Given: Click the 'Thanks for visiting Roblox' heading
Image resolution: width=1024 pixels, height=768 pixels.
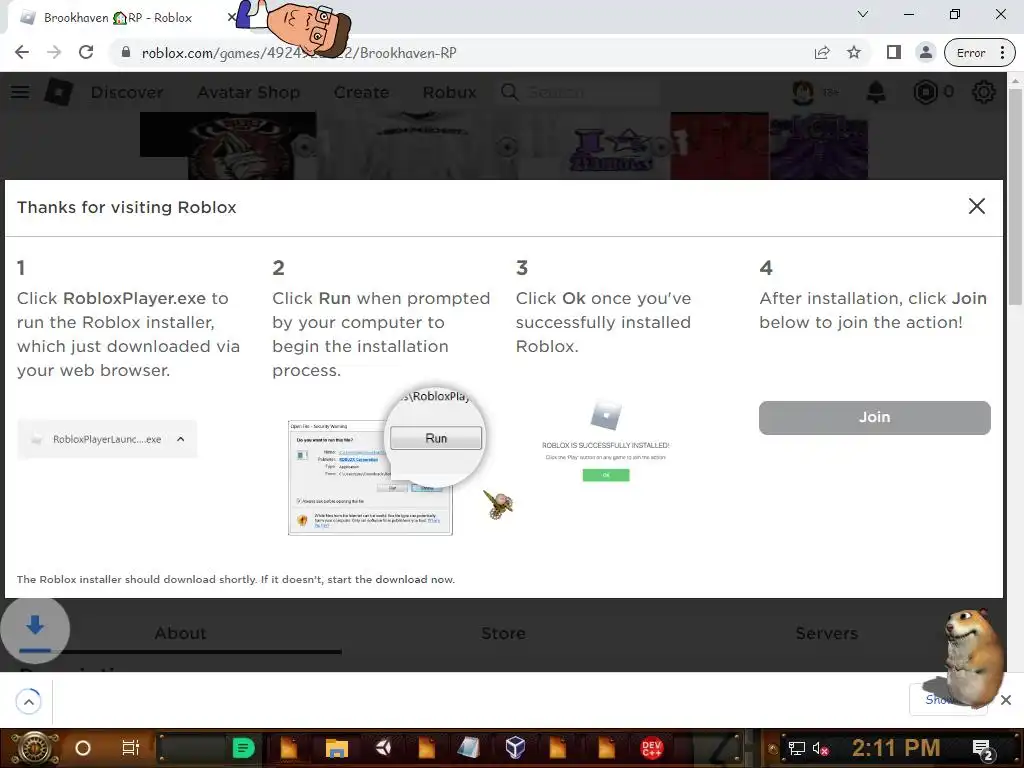Looking at the screenshot, I should point(127,207).
